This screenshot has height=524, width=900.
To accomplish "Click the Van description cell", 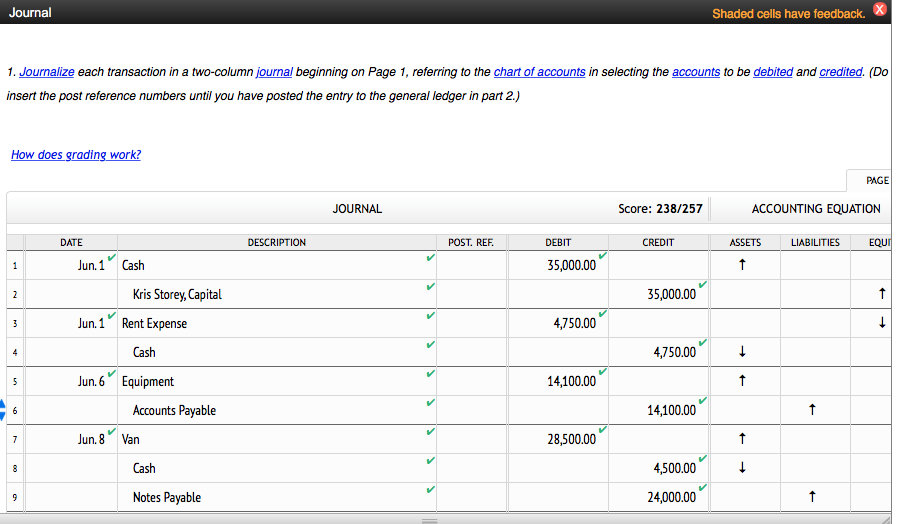I will [x=277, y=439].
